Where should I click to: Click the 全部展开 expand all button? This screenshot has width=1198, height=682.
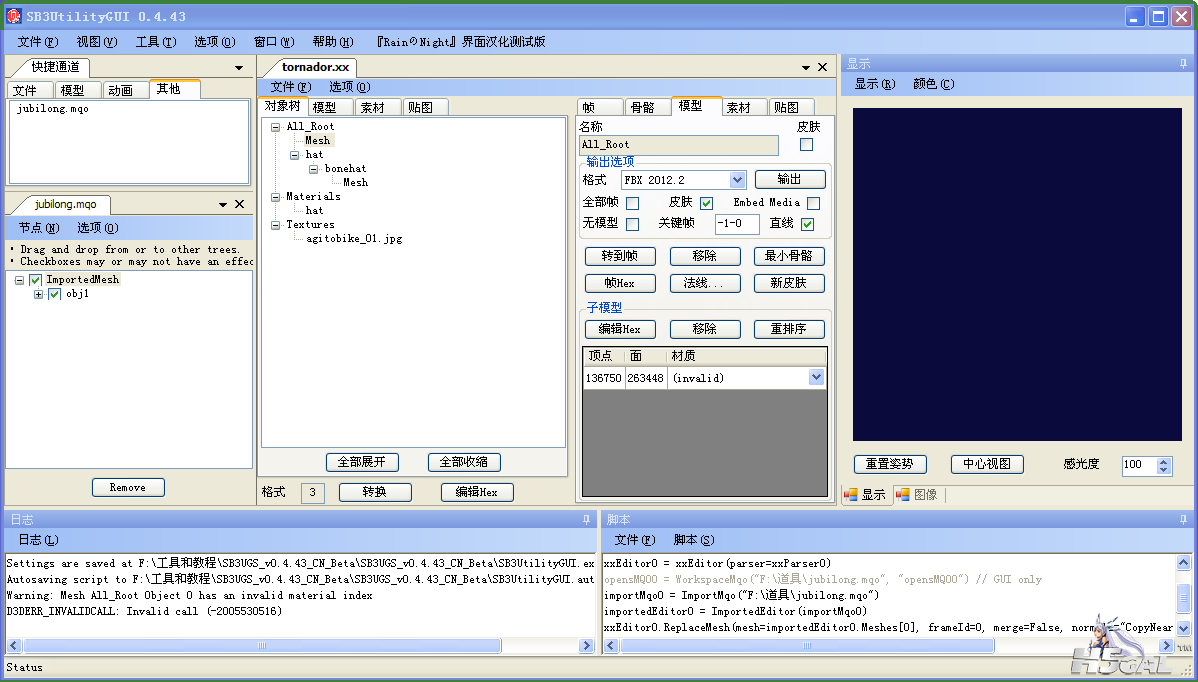pos(362,462)
